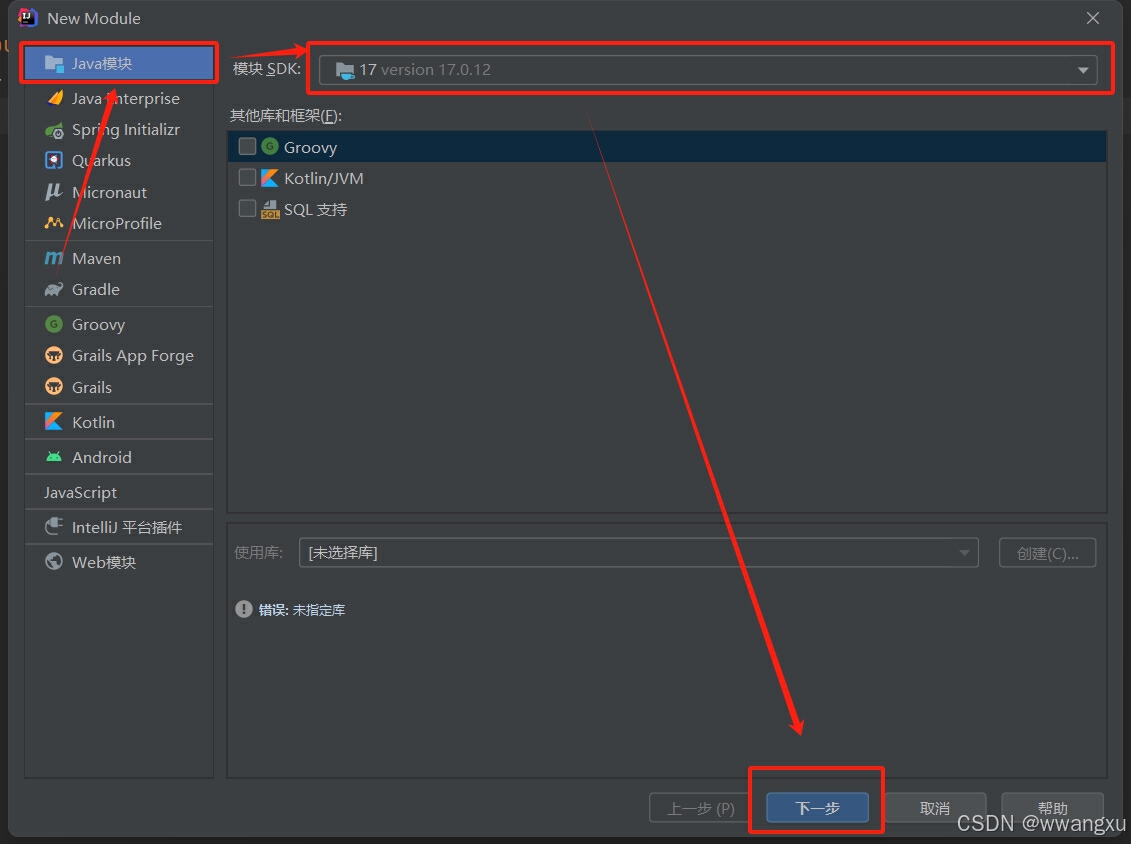1131x844 pixels.
Task: Select Grails App Forge label
Action: pyautogui.click(x=133, y=356)
